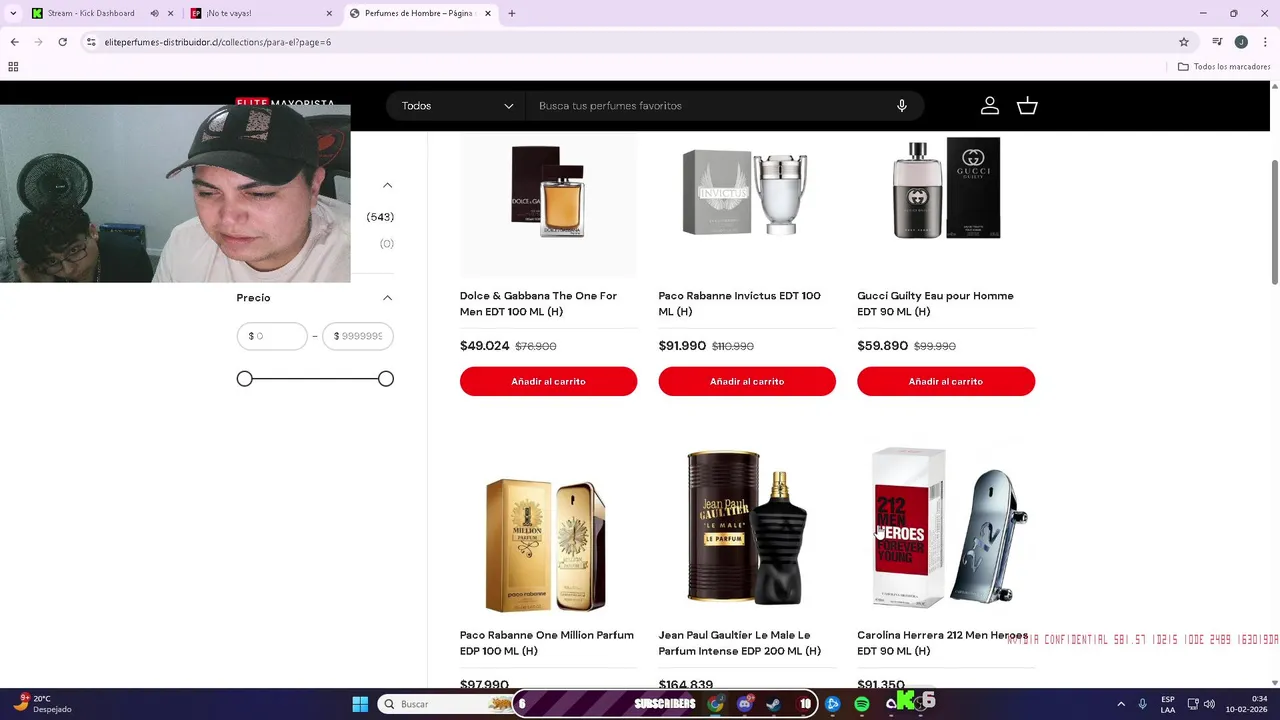Select the $49.024 price text
Screen dimensions: 1280x720
coord(484,346)
